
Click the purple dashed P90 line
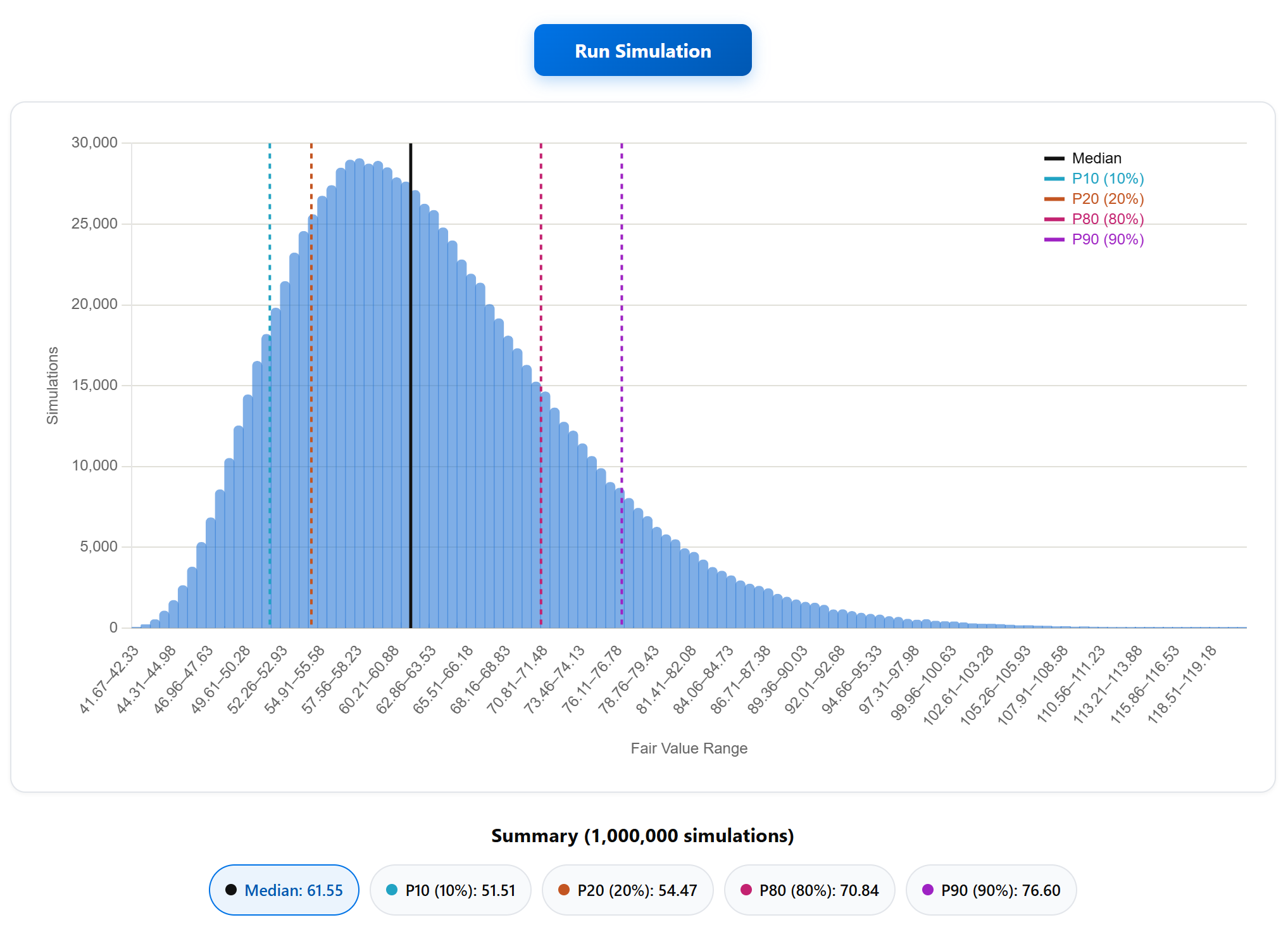pos(622,385)
